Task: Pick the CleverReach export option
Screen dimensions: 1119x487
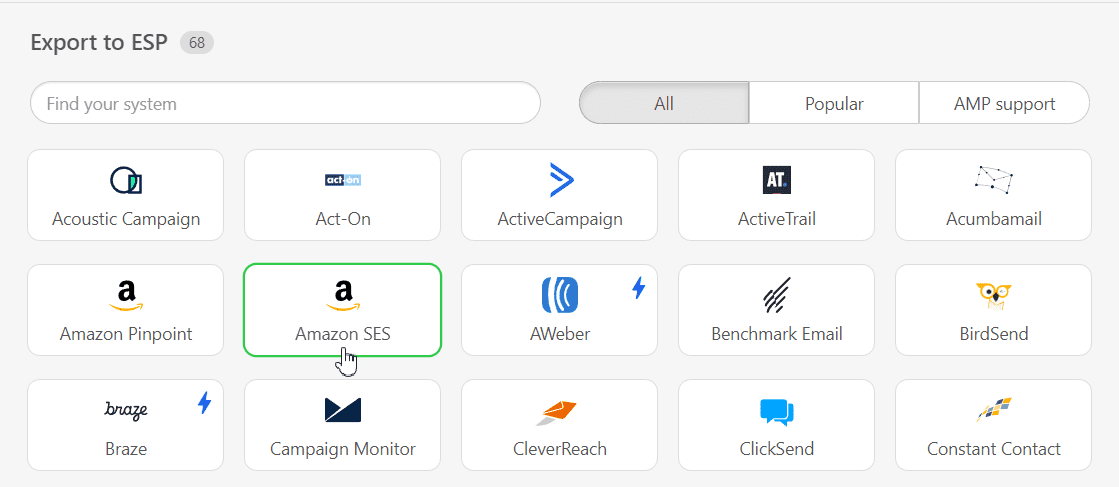Action: coord(560,425)
